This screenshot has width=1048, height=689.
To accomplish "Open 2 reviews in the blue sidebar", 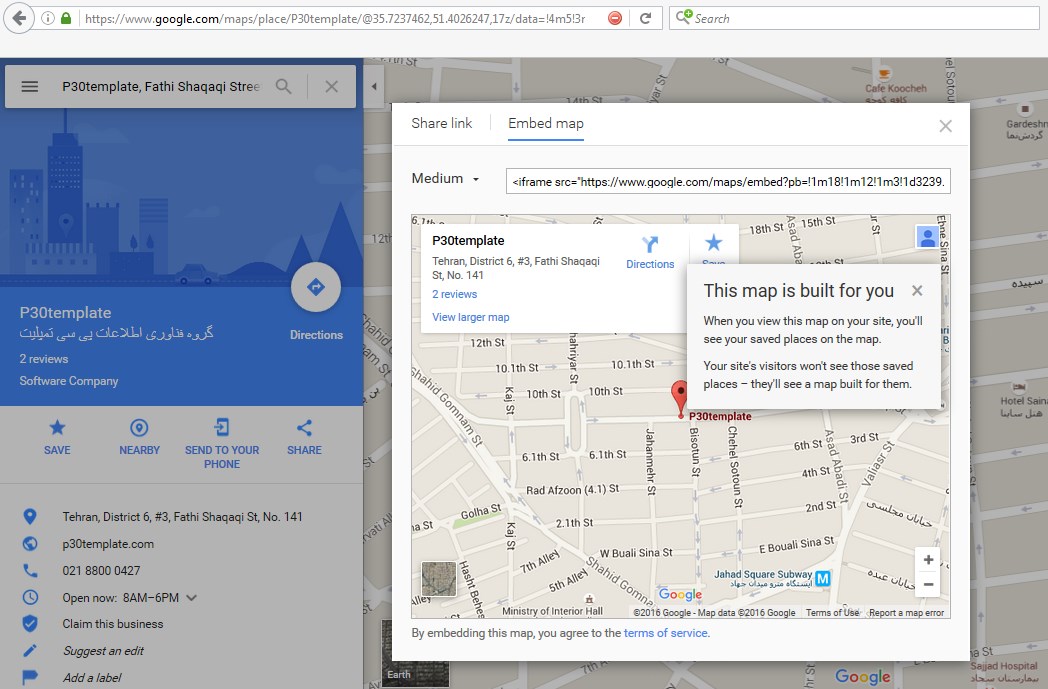I will 43,359.
